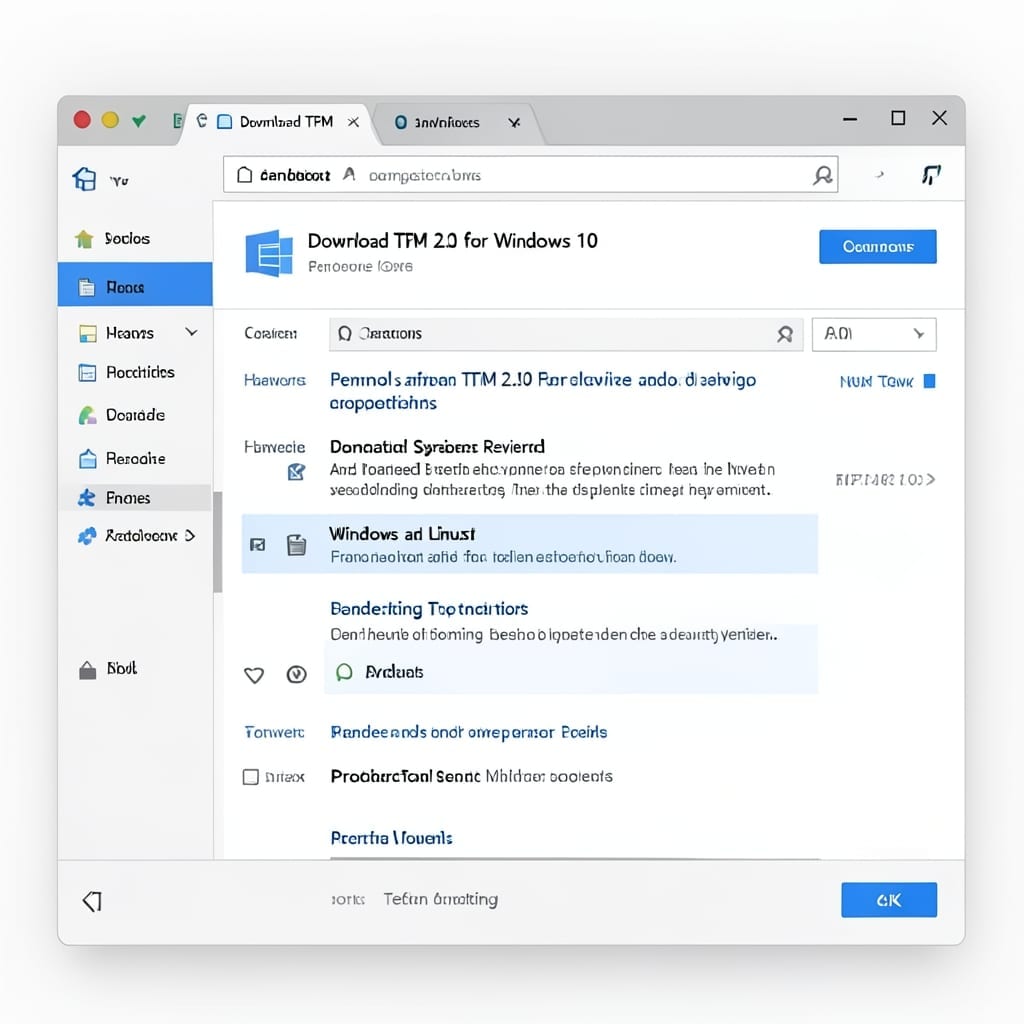Viewport: 1024px width, 1024px height.
Task: Click the red circle window button
Action: pyautogui.click(x=82, y=120)
